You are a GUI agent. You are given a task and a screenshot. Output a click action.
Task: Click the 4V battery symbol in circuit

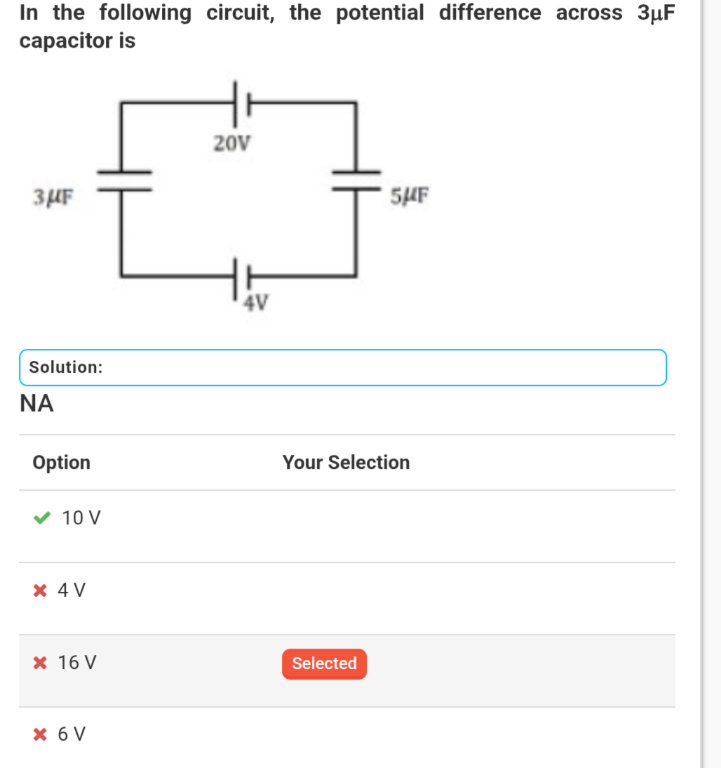(x=242, y=278)
